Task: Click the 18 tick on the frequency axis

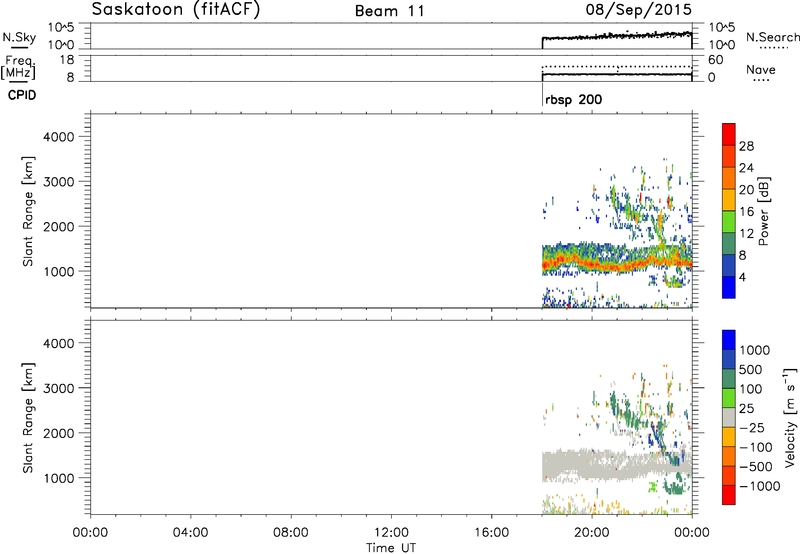Action: tap(67, 60)
